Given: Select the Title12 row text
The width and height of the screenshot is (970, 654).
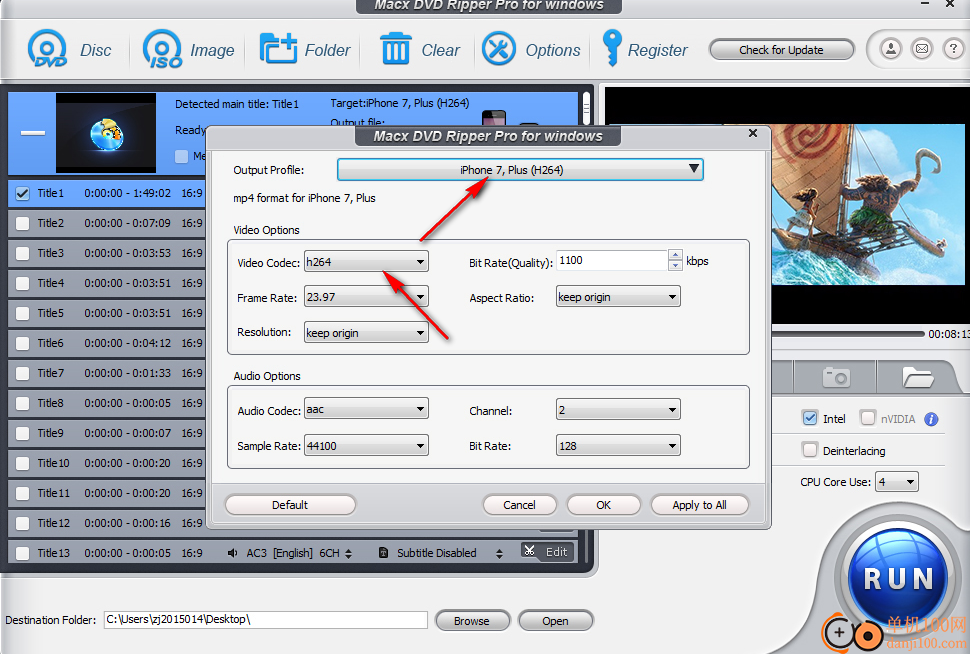Looking at the screenshot, I should click(53, 523).
